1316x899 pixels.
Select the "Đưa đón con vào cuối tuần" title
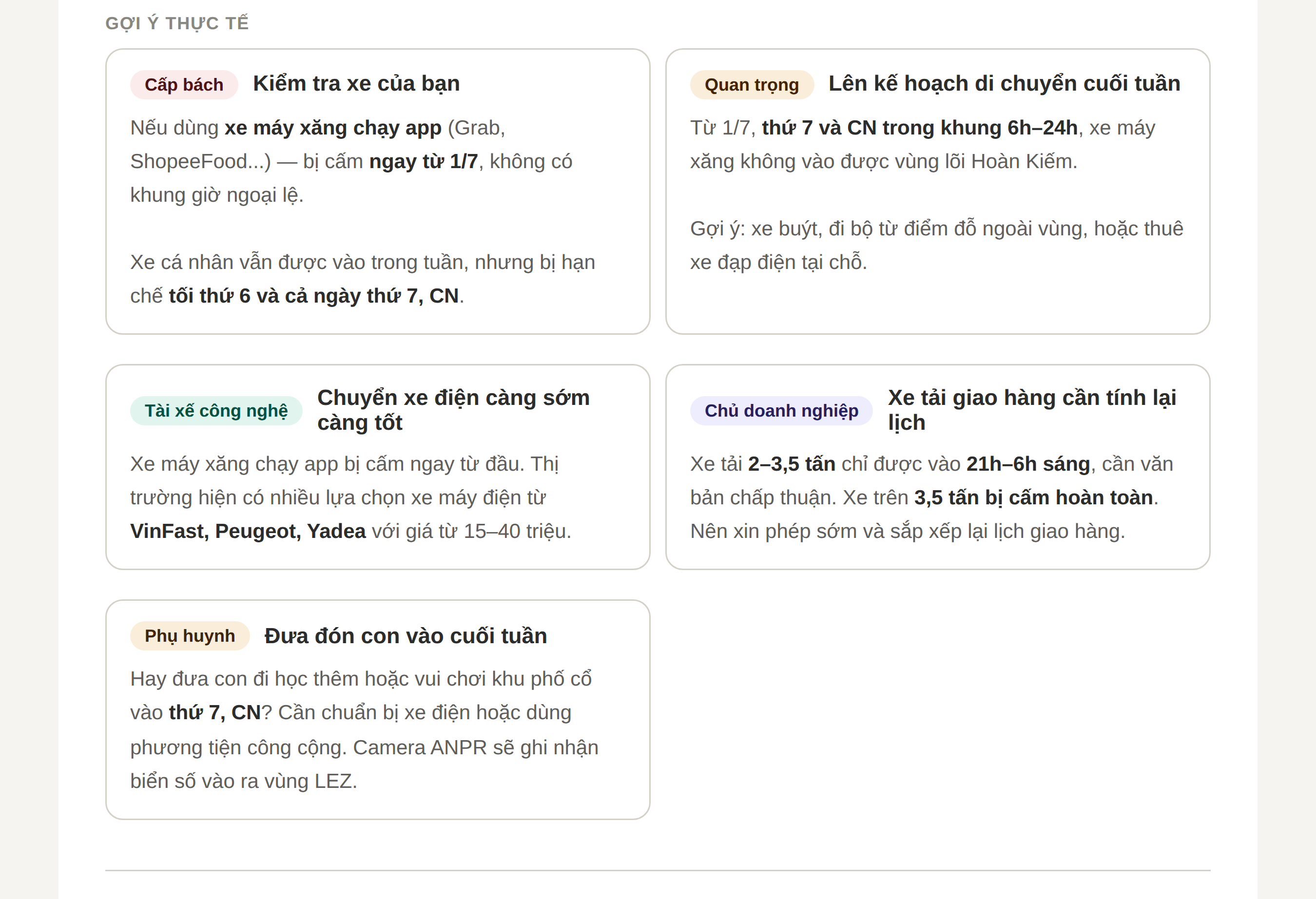406,636
